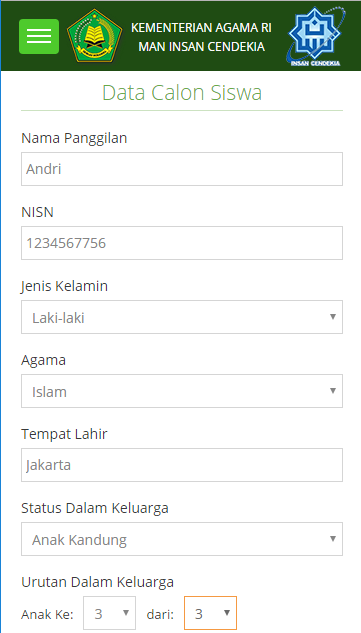Open the Anak Ke number selector
This screenshot has height=633, width=361.
[x=109, y=613]
